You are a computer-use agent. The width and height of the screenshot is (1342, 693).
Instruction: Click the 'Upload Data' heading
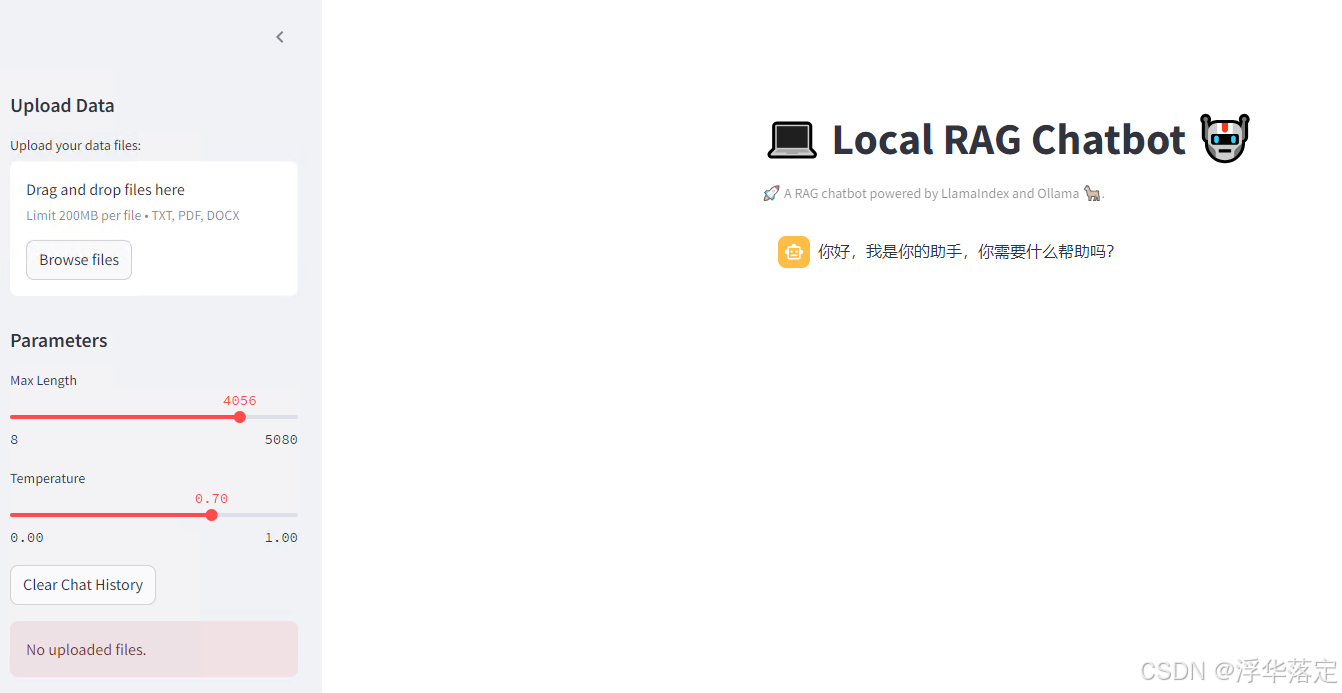[62, 106]
